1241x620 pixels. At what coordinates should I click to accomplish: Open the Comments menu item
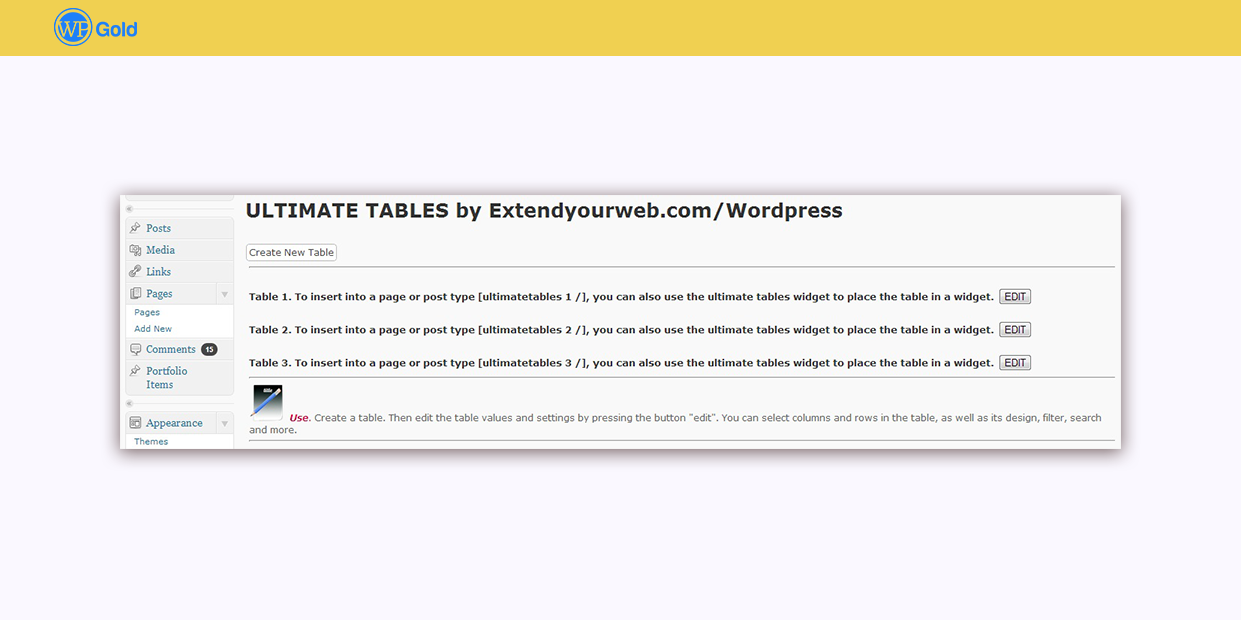tap(170, 350)
